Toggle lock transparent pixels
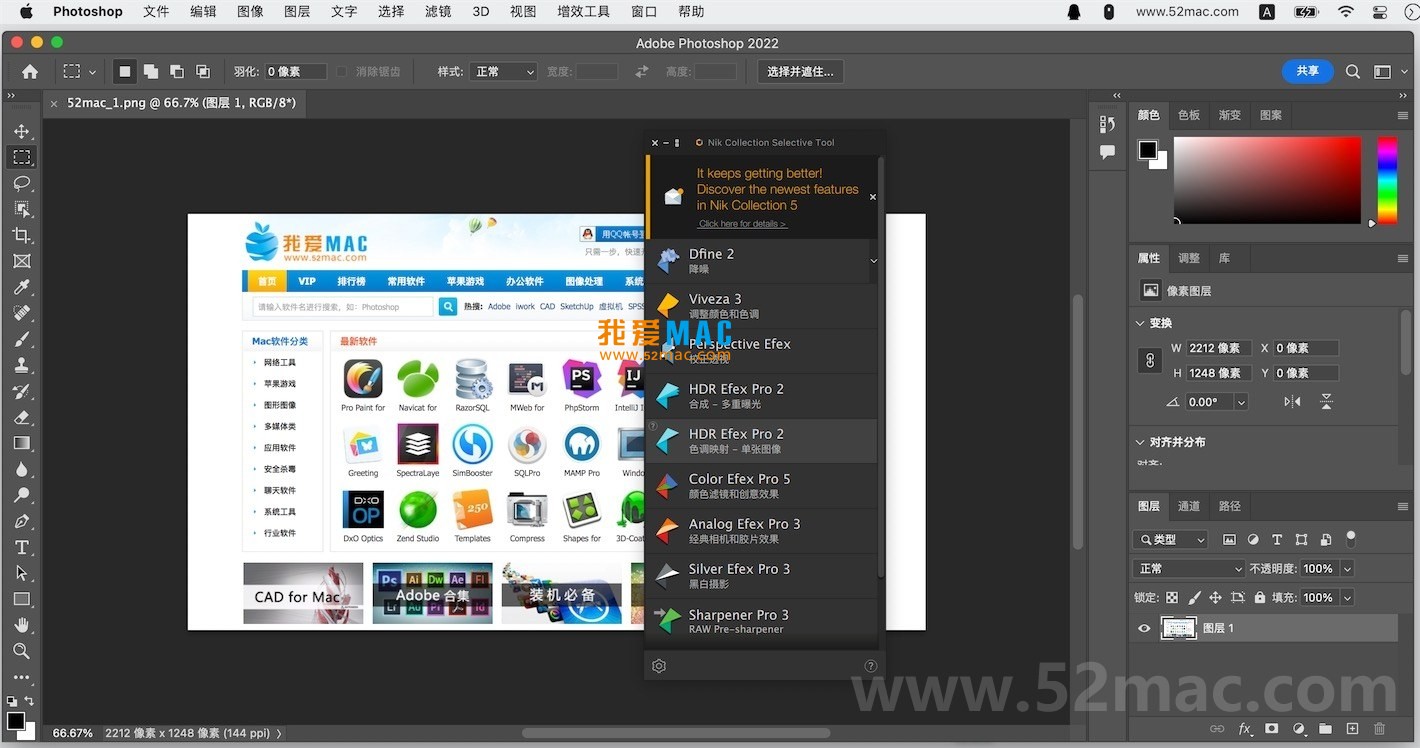 pos(1172,598)
